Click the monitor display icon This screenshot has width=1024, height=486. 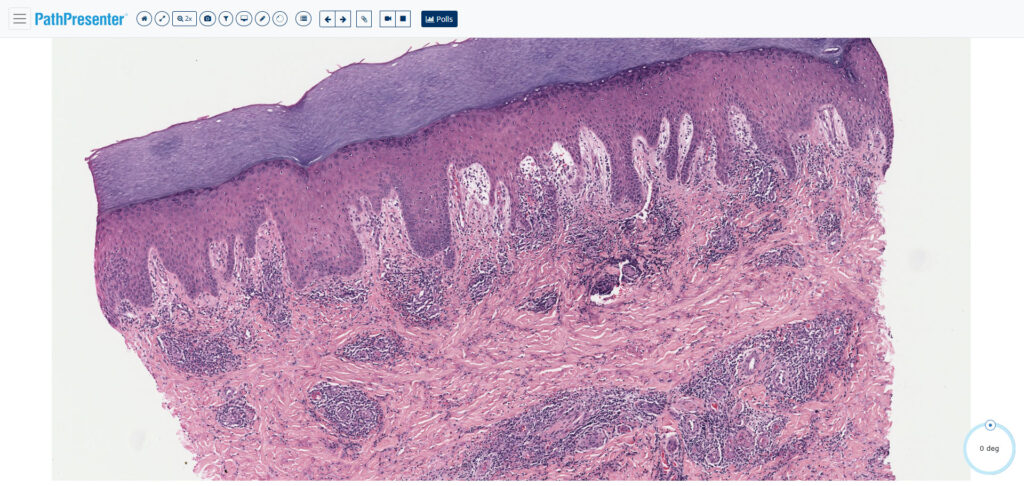244,19
